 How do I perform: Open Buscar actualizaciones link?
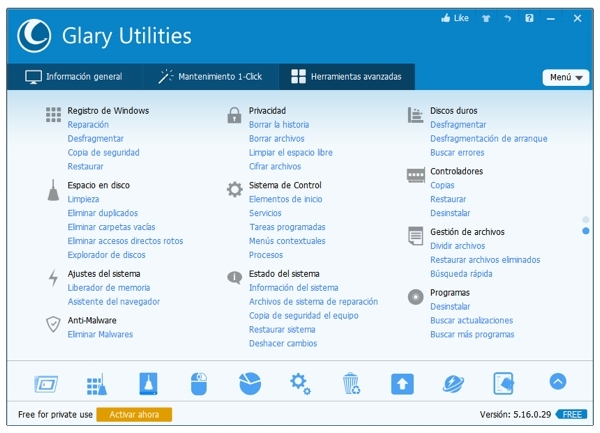[471, 321]
